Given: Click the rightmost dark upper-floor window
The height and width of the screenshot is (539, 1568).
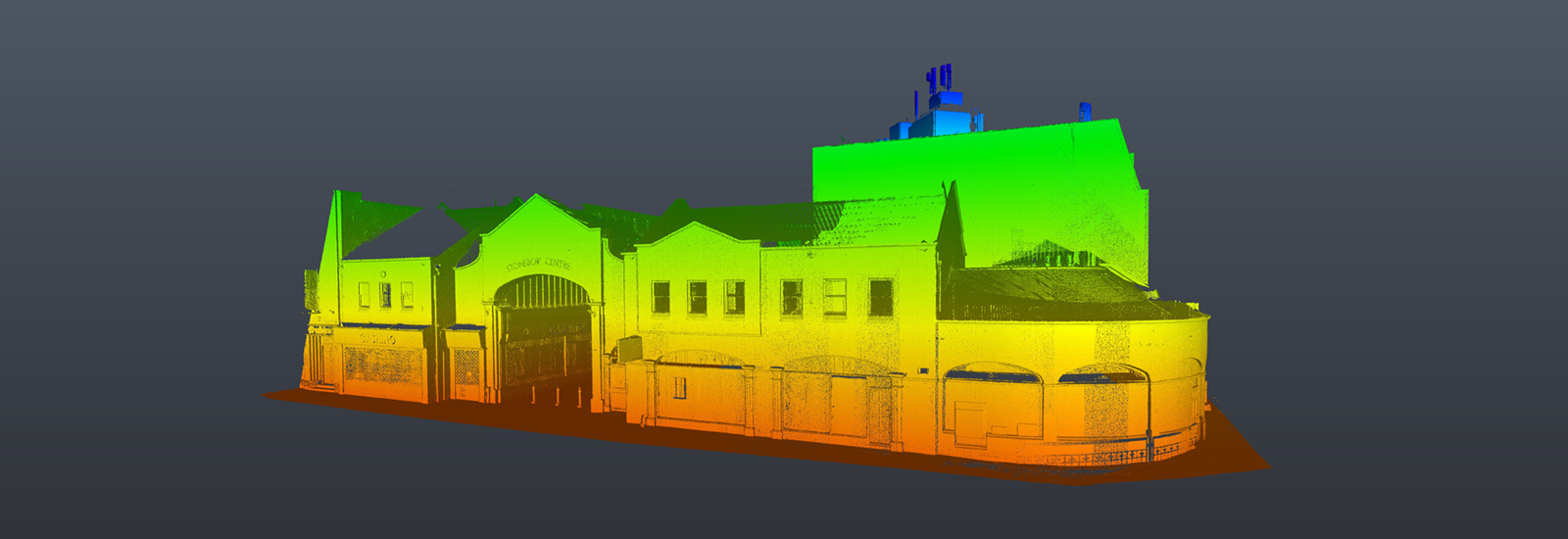Looking at the screenshot, I should click(880, 298).
